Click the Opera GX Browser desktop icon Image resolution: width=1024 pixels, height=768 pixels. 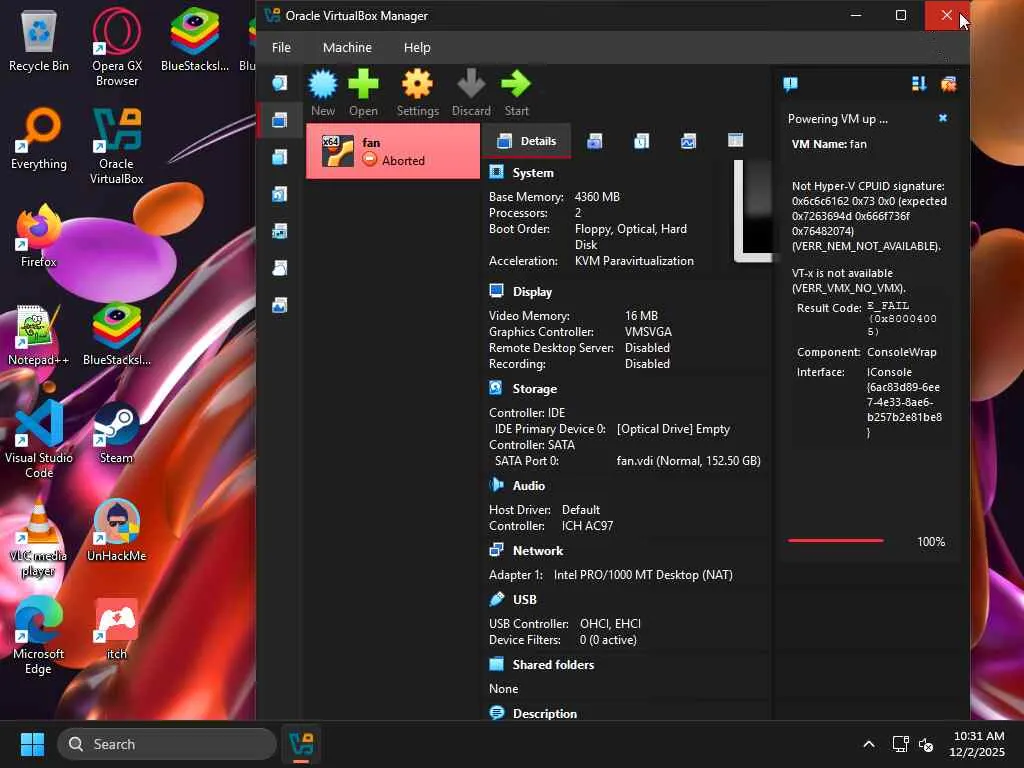click(116, 47)
